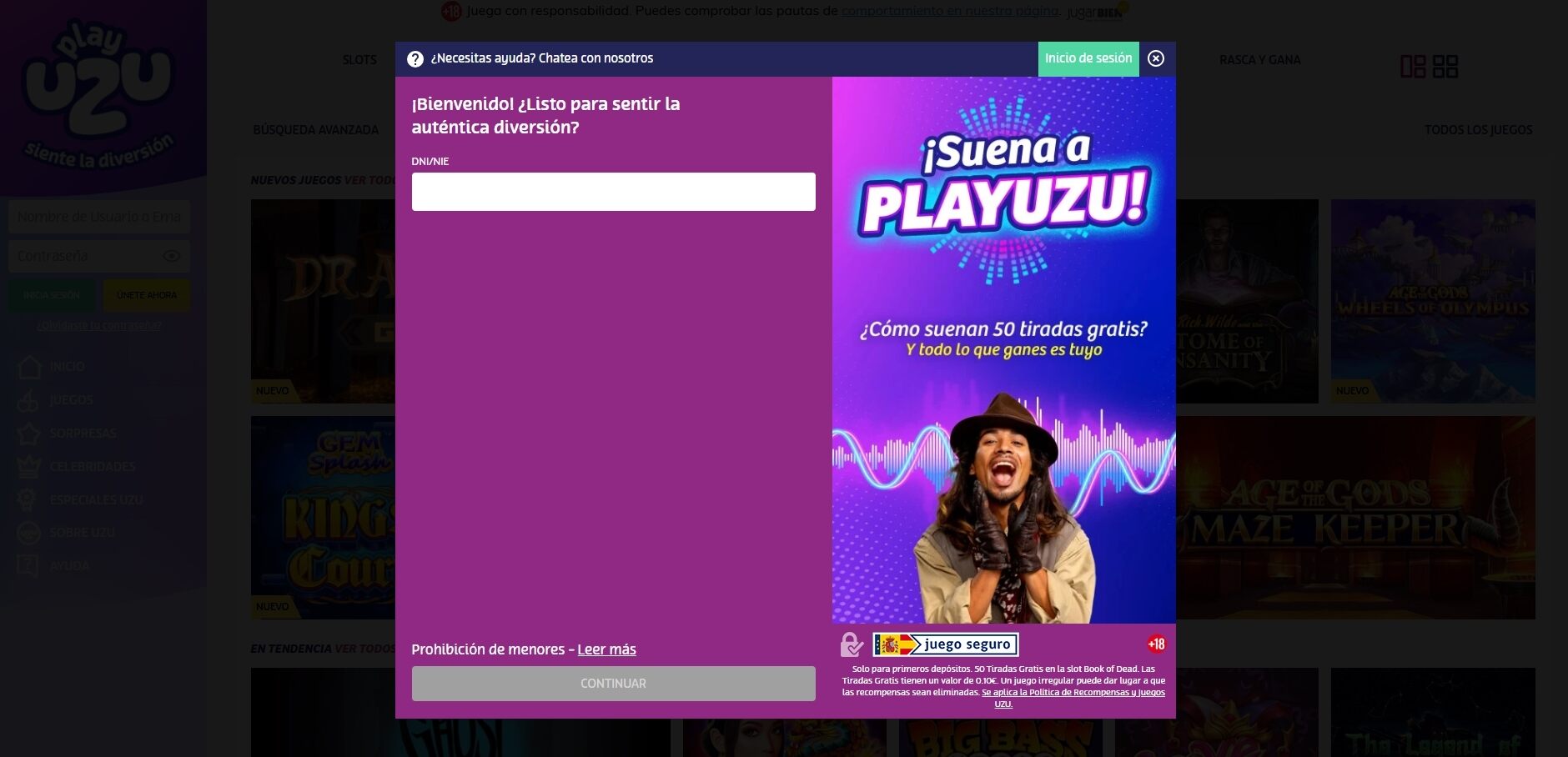Image resolution: width=1568 pixels, height=757 pixels.
Task: Open the Leer más link
Action: 606,649
